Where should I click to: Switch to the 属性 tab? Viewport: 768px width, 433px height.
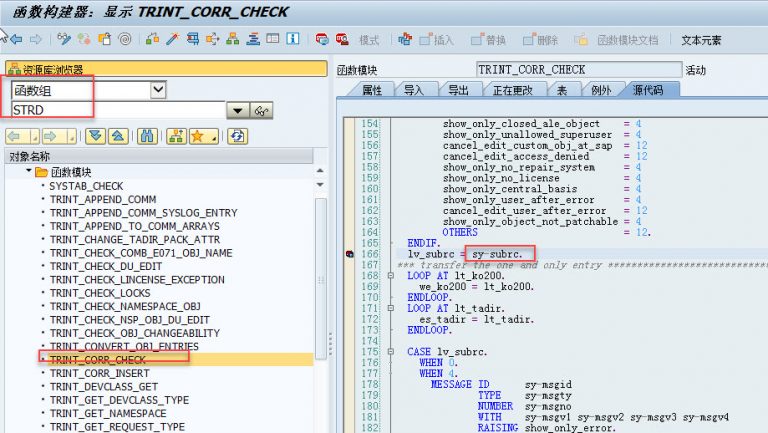point(371,90)
